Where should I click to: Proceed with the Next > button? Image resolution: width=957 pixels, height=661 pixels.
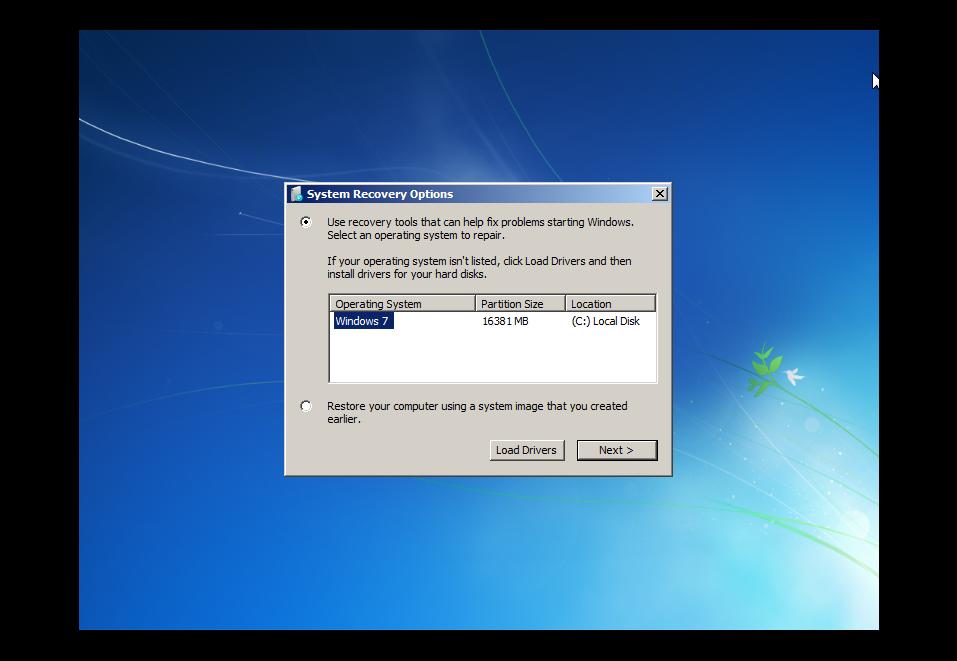616,450
